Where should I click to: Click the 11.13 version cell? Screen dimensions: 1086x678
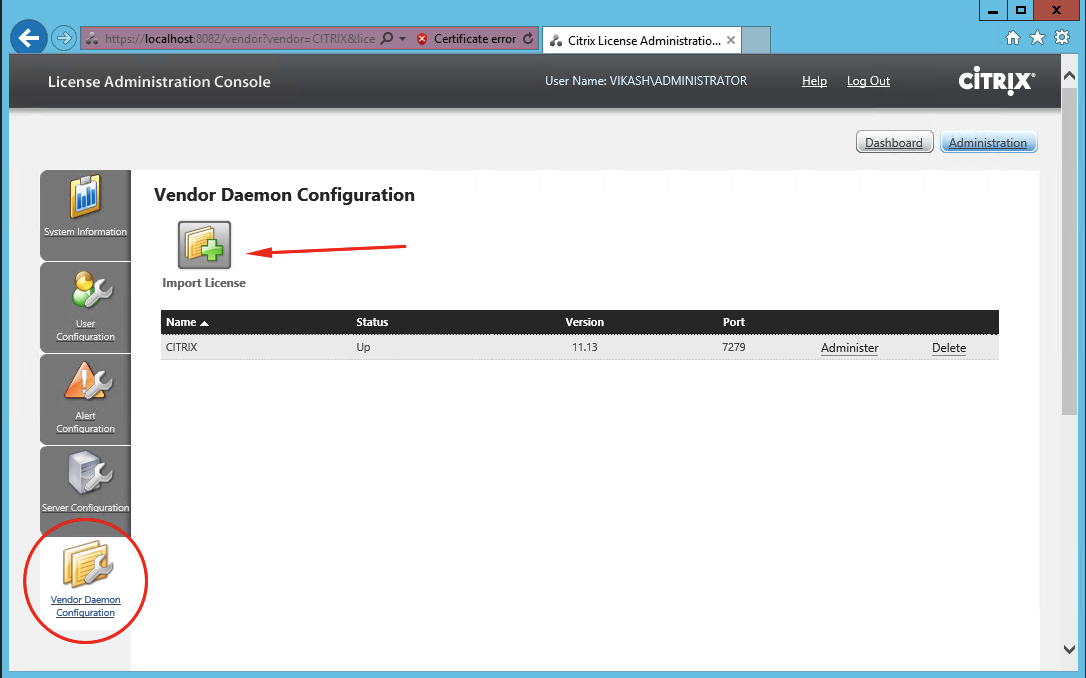tap(585, 347)
